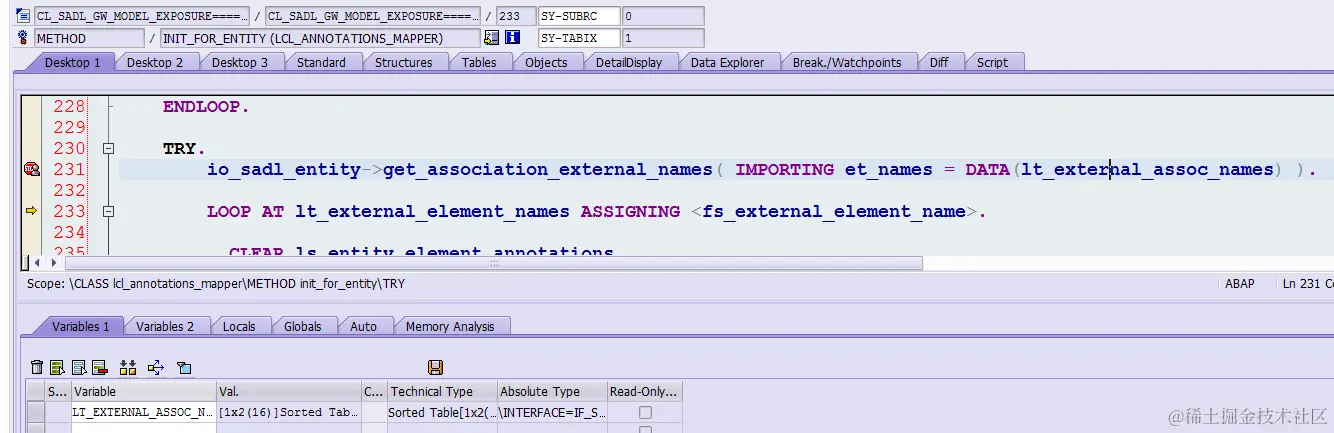Image resolution: width=1334 pixels, height=433 pixels.
Task: Open the Standard tab
Action: coord(321,62)
